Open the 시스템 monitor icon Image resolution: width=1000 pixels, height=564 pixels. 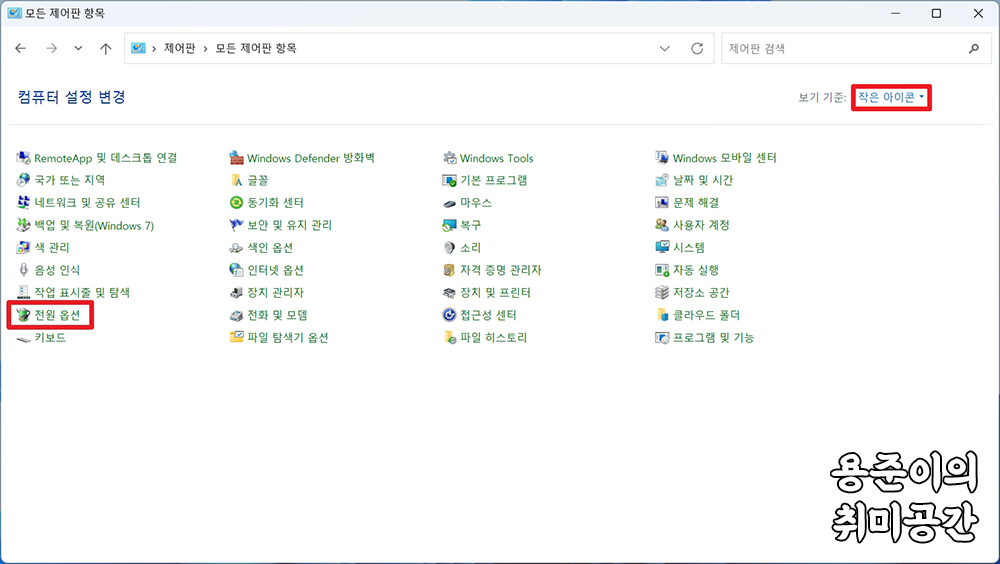(662, 248)
